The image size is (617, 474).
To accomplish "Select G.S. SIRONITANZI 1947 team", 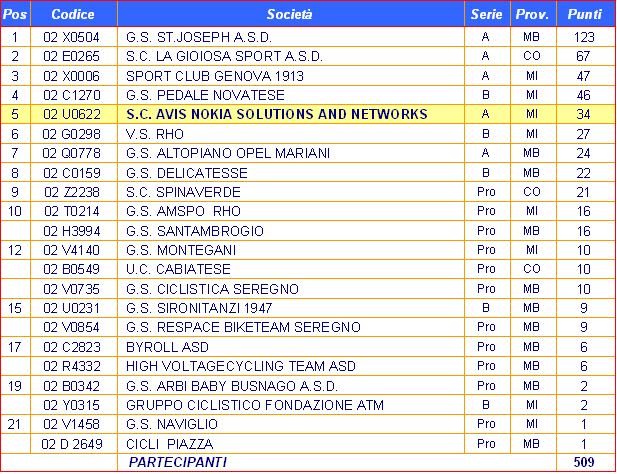I will (x=199, y=308).
